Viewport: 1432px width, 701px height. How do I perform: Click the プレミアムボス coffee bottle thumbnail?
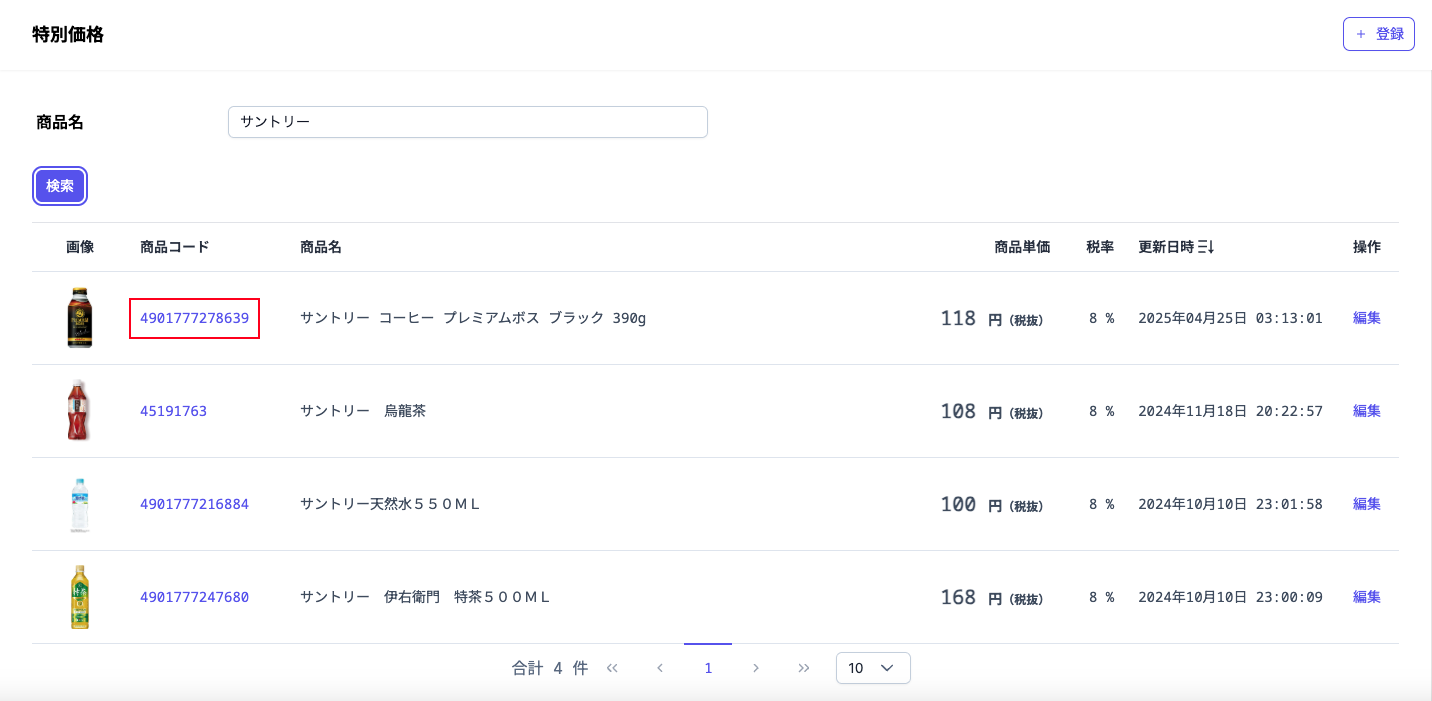80,318
